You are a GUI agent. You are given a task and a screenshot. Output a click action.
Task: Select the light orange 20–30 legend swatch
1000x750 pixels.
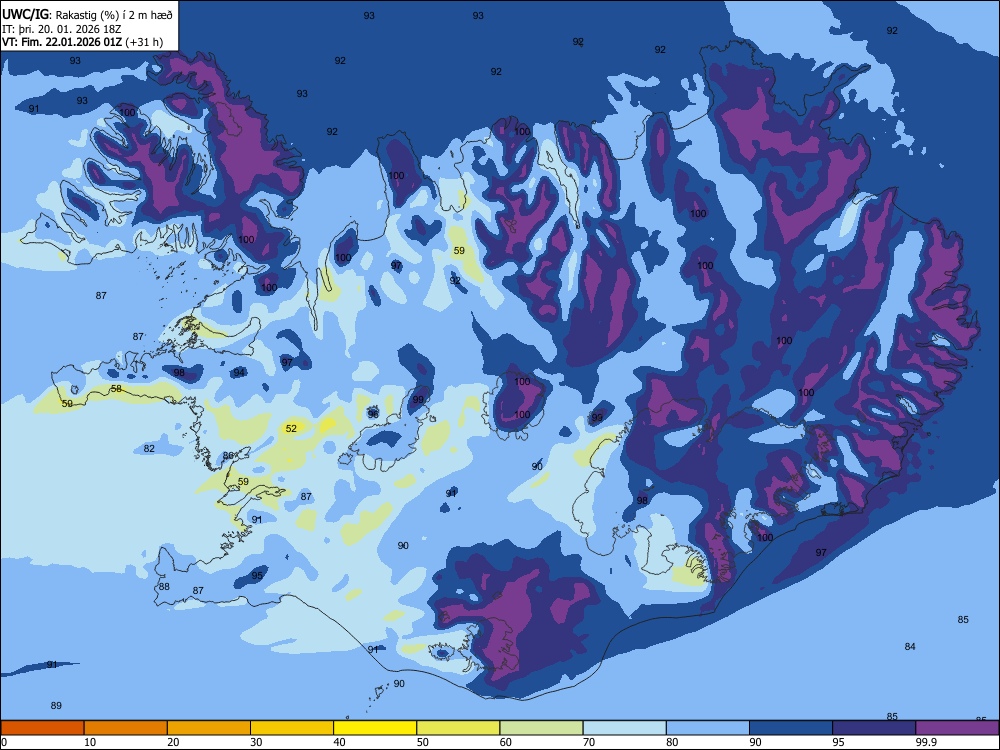point(209,728)
